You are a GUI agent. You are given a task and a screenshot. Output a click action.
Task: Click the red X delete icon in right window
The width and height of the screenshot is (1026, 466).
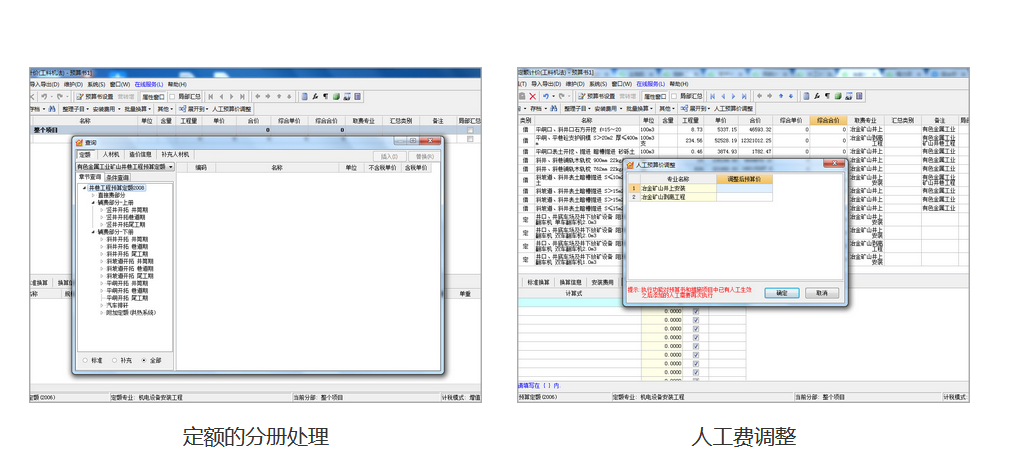point(533,97)
